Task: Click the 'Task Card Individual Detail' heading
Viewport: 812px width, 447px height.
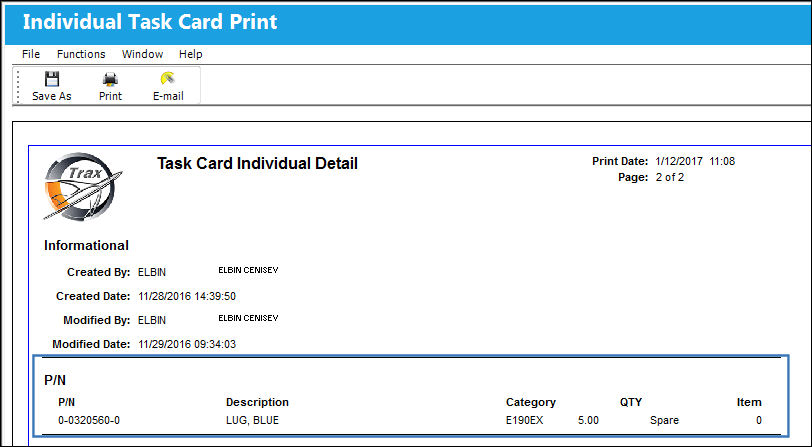Action: [257, 164]
